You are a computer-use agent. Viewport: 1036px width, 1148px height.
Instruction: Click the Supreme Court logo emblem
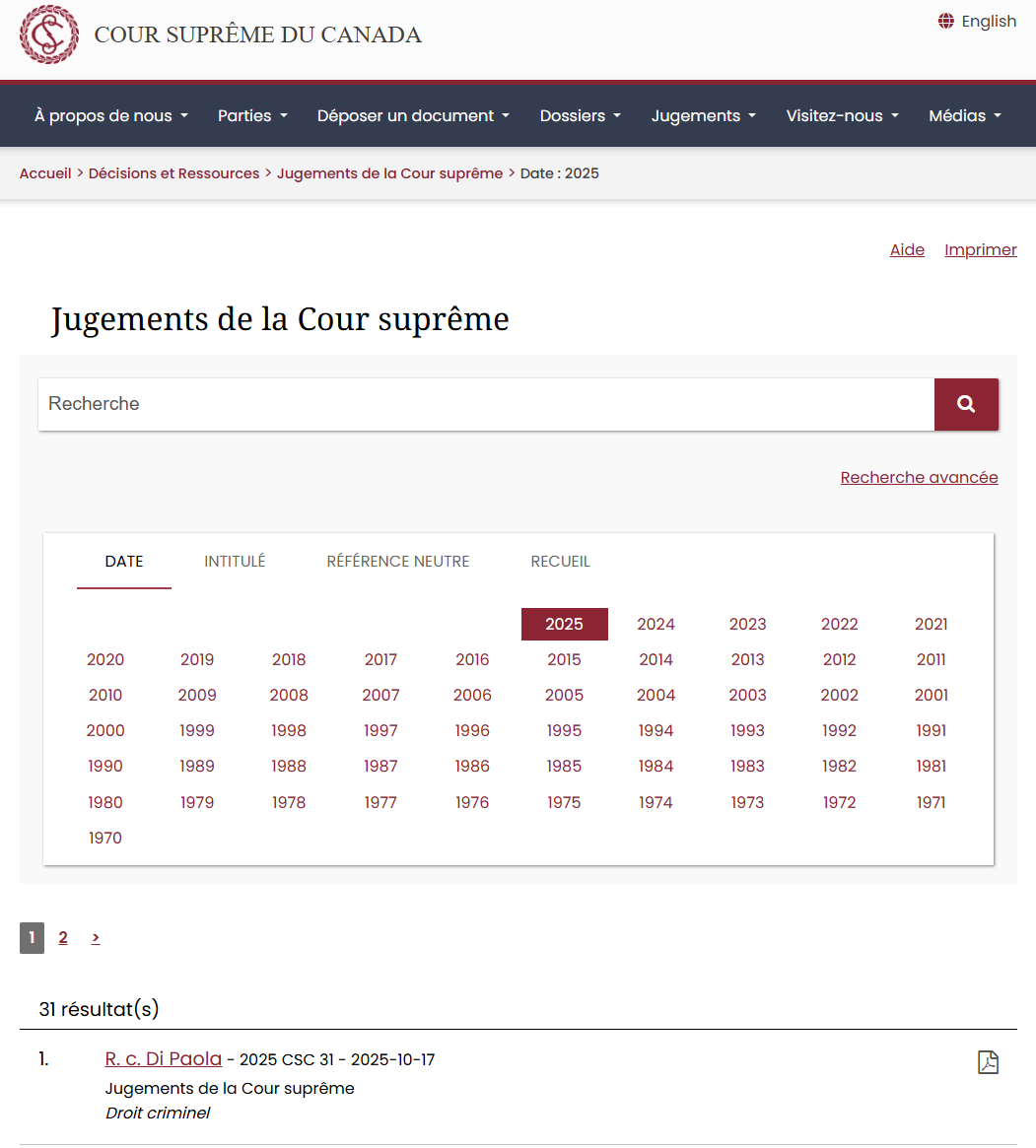tap(49, 34)
